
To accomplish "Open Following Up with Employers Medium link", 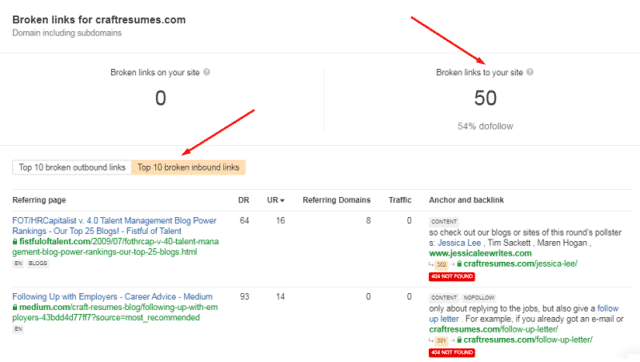I will pos(112,297).
